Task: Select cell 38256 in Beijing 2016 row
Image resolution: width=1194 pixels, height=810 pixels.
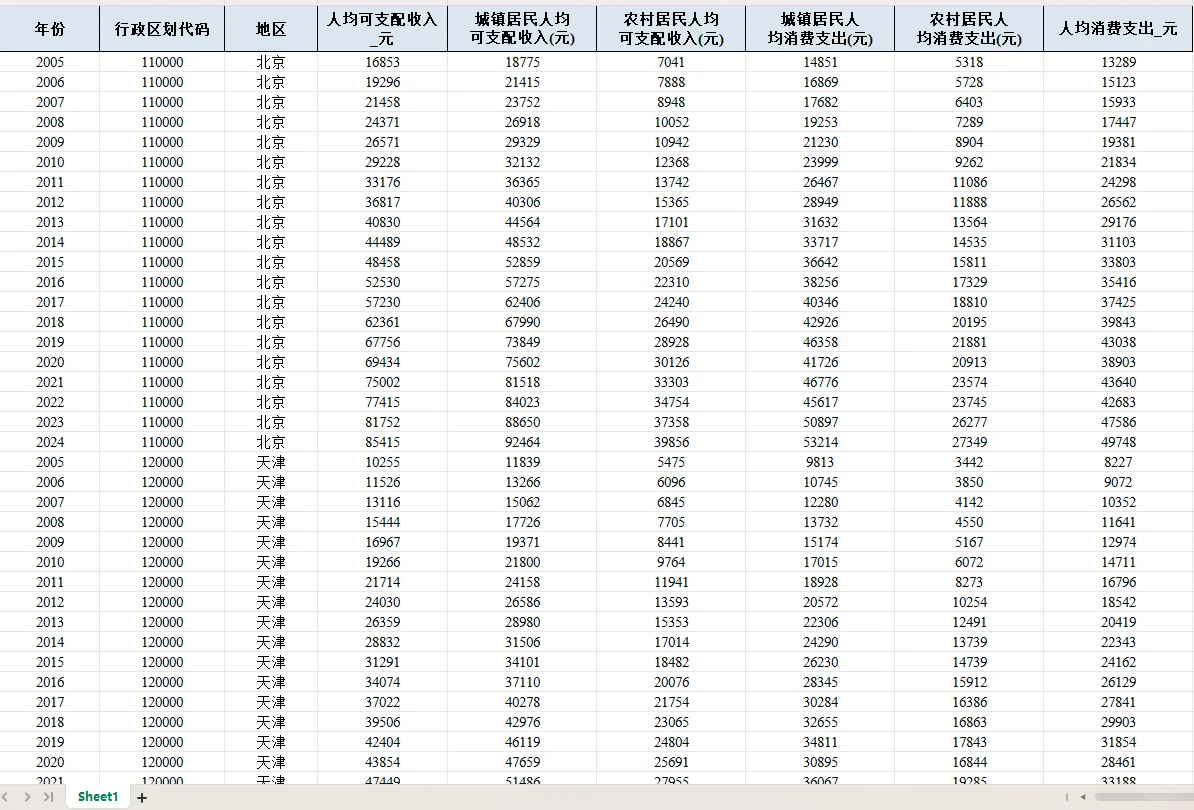Action: pyautogui.click(x=820, y=282)
